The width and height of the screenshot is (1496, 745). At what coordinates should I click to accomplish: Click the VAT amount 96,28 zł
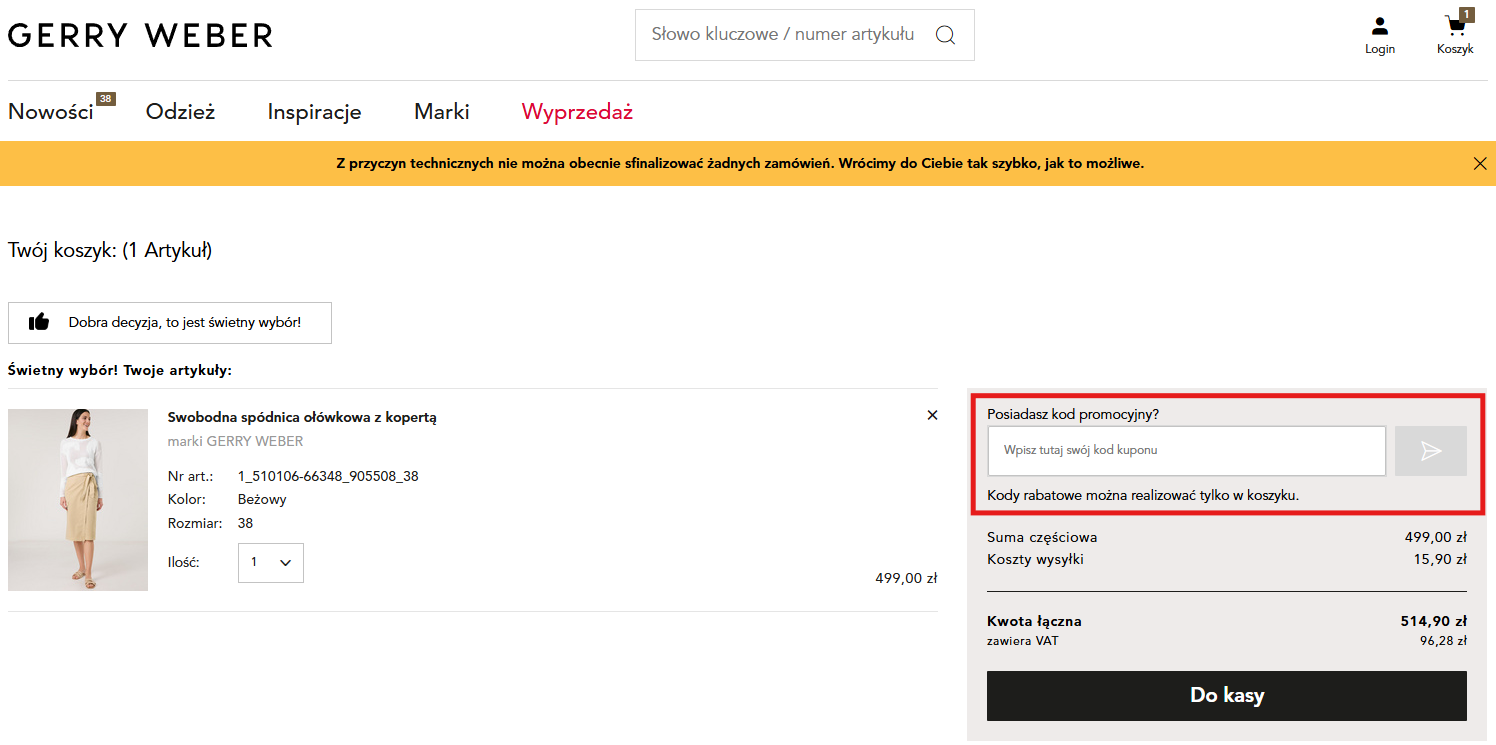tap(1443, 641)
